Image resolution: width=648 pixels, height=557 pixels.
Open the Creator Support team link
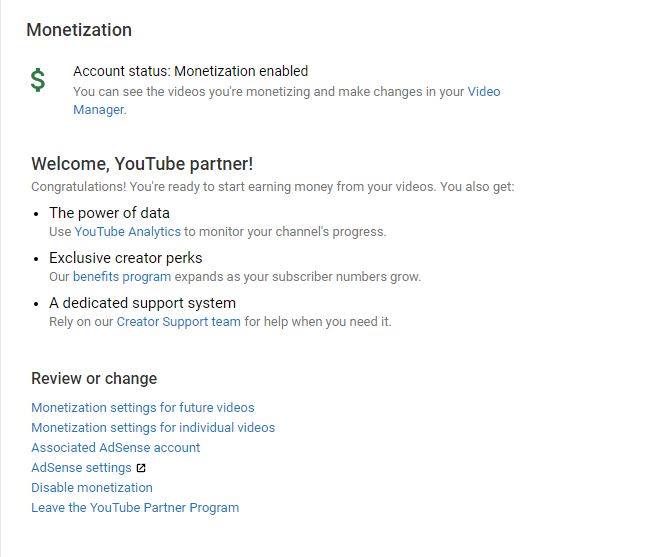pos(179,322)
